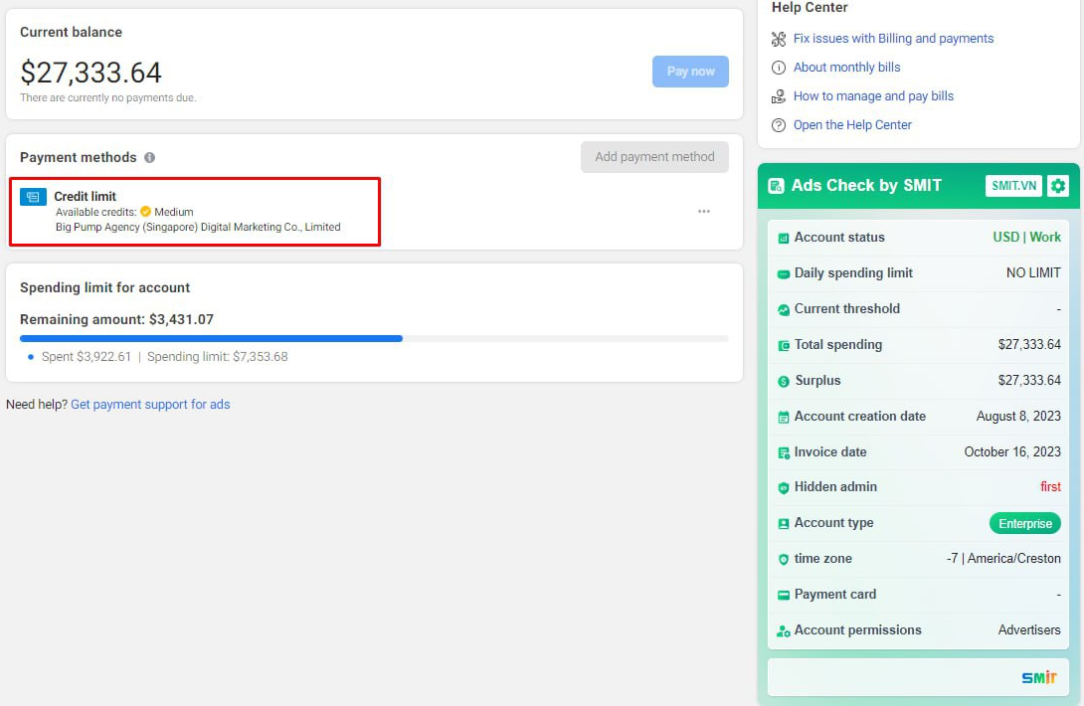1084x706 pixels.
Task: Click Add payment method button
Action: coord(654,157)
